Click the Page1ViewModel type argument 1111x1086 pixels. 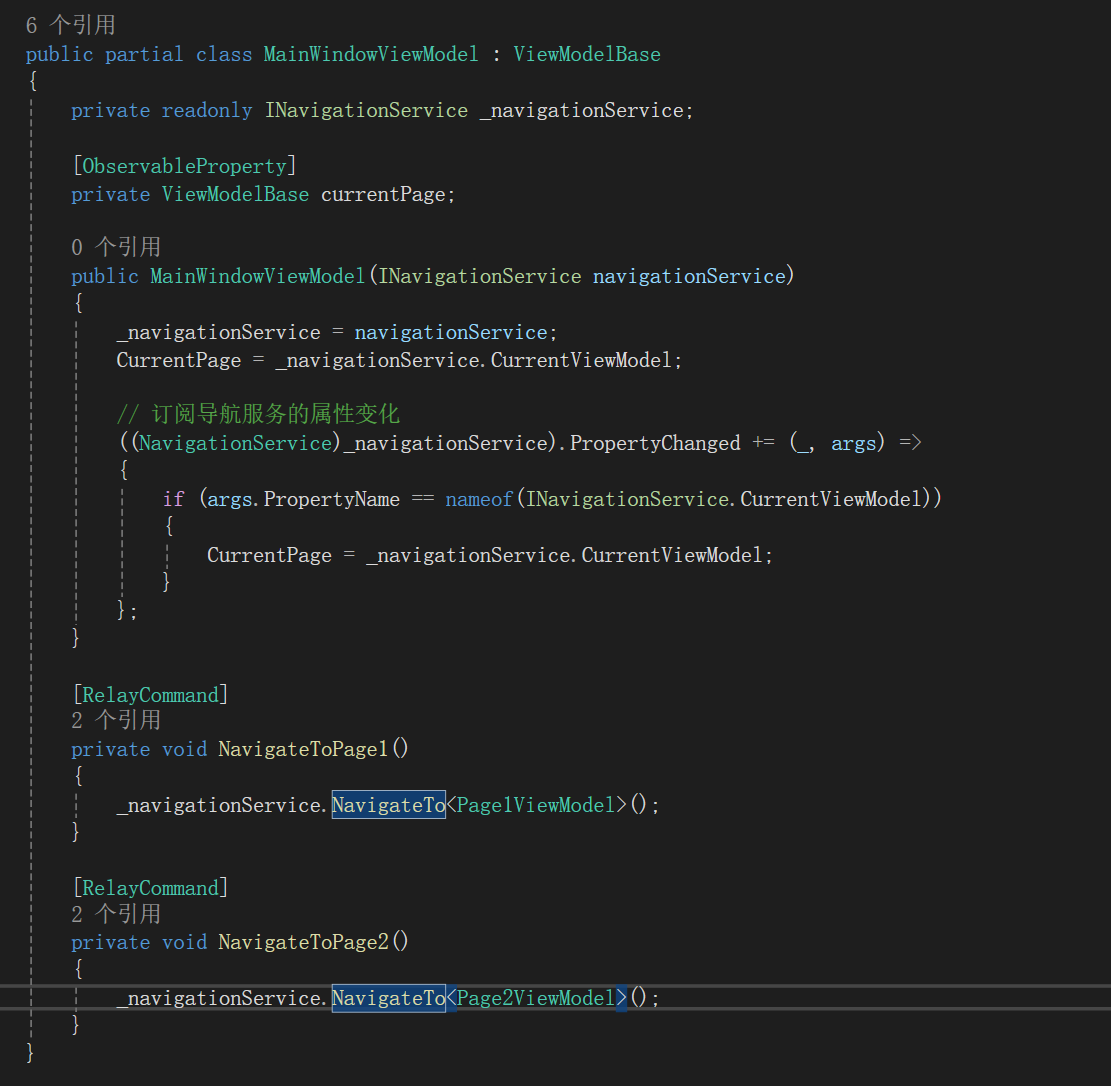coord(536,804)
